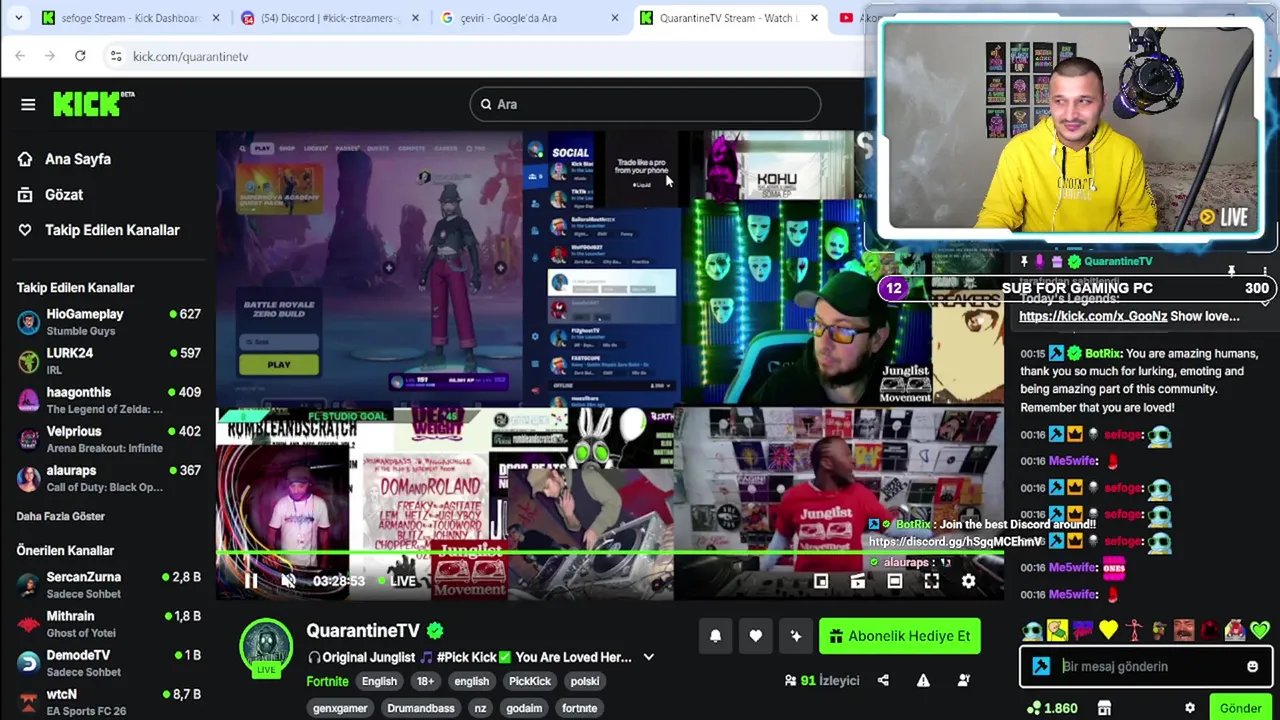Viewport: 1280px width, 720px height.
Task: Open QuarantineTV avatar with LIVE badge
Action: pyautogui.click(x=266, y=648)
